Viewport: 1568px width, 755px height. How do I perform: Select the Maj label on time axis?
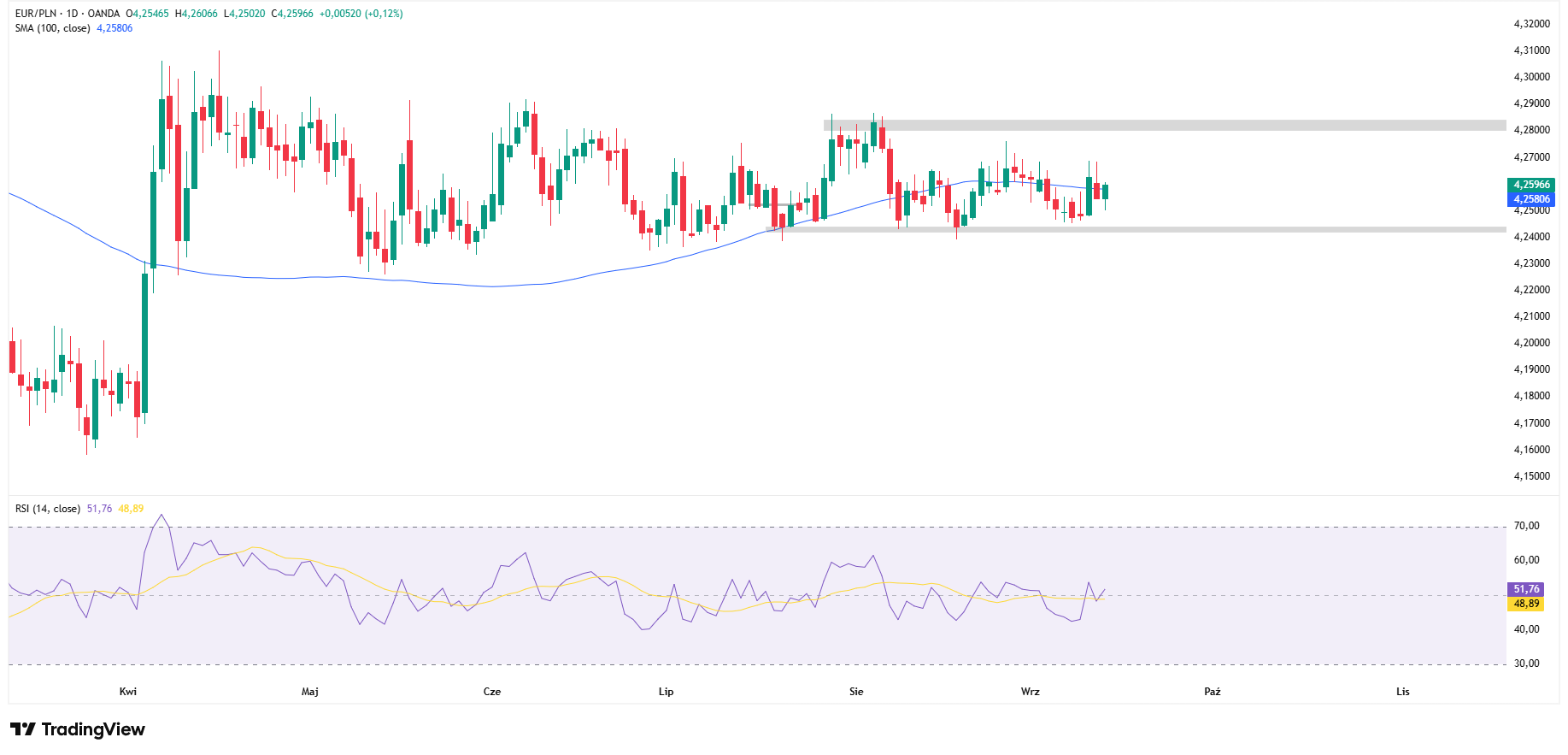pos(310,692)
